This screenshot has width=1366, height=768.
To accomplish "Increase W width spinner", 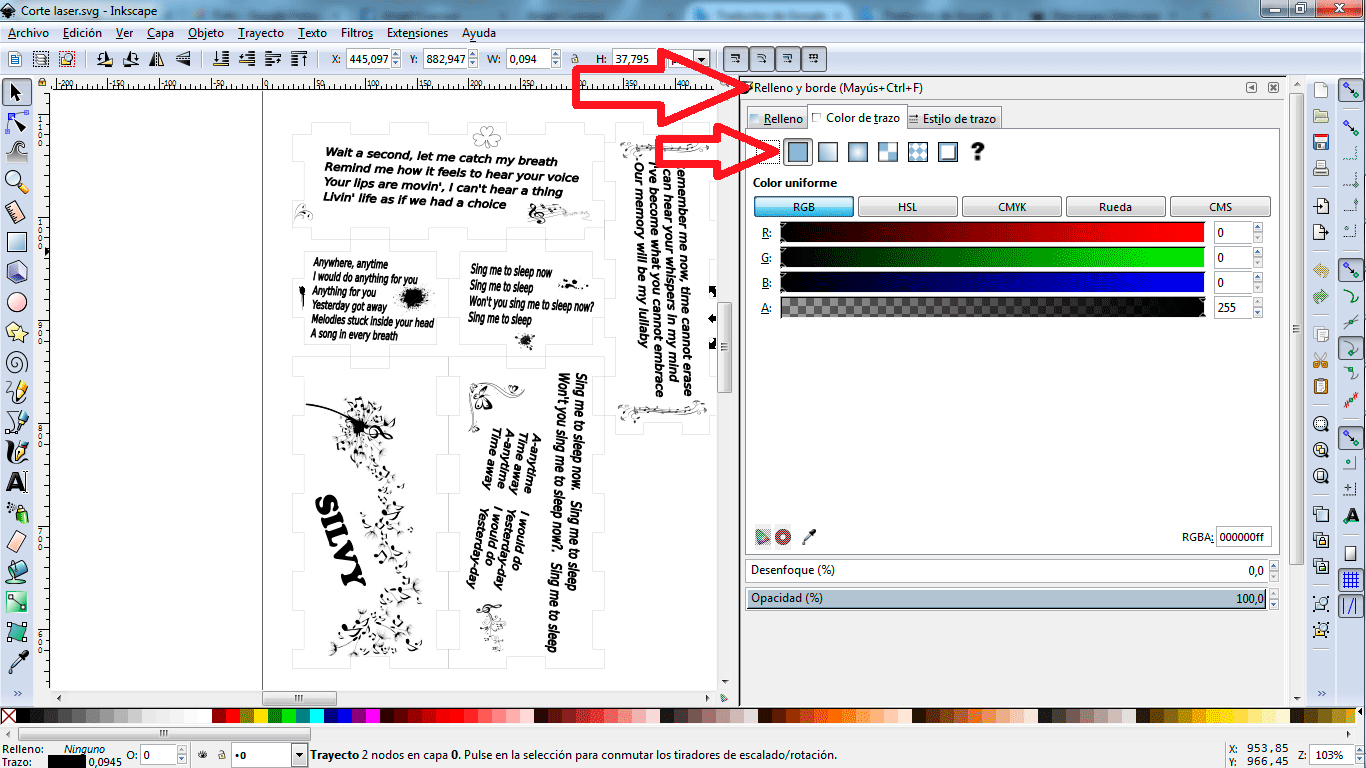I will pos(555,55).
